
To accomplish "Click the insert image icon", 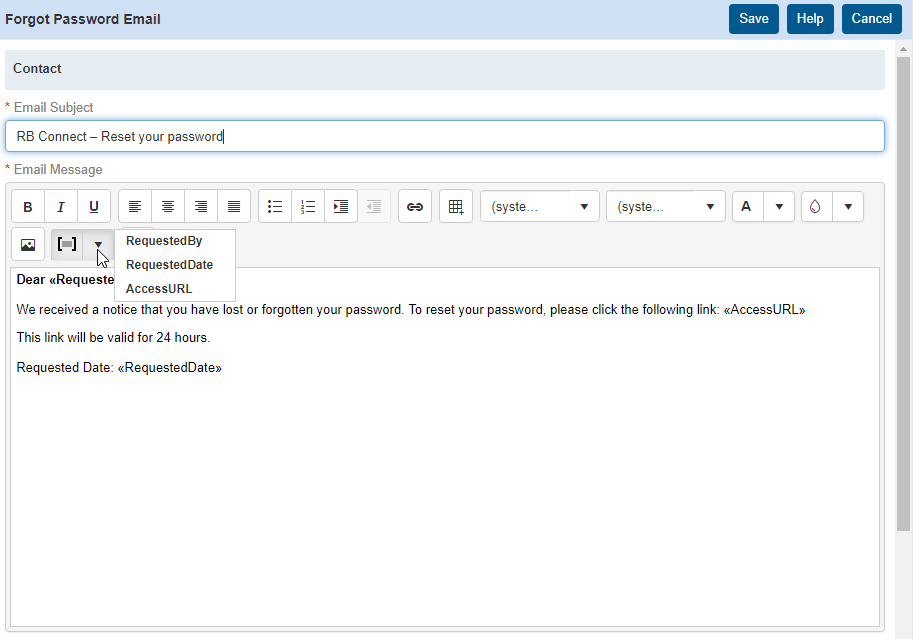I will click(27, 244).
